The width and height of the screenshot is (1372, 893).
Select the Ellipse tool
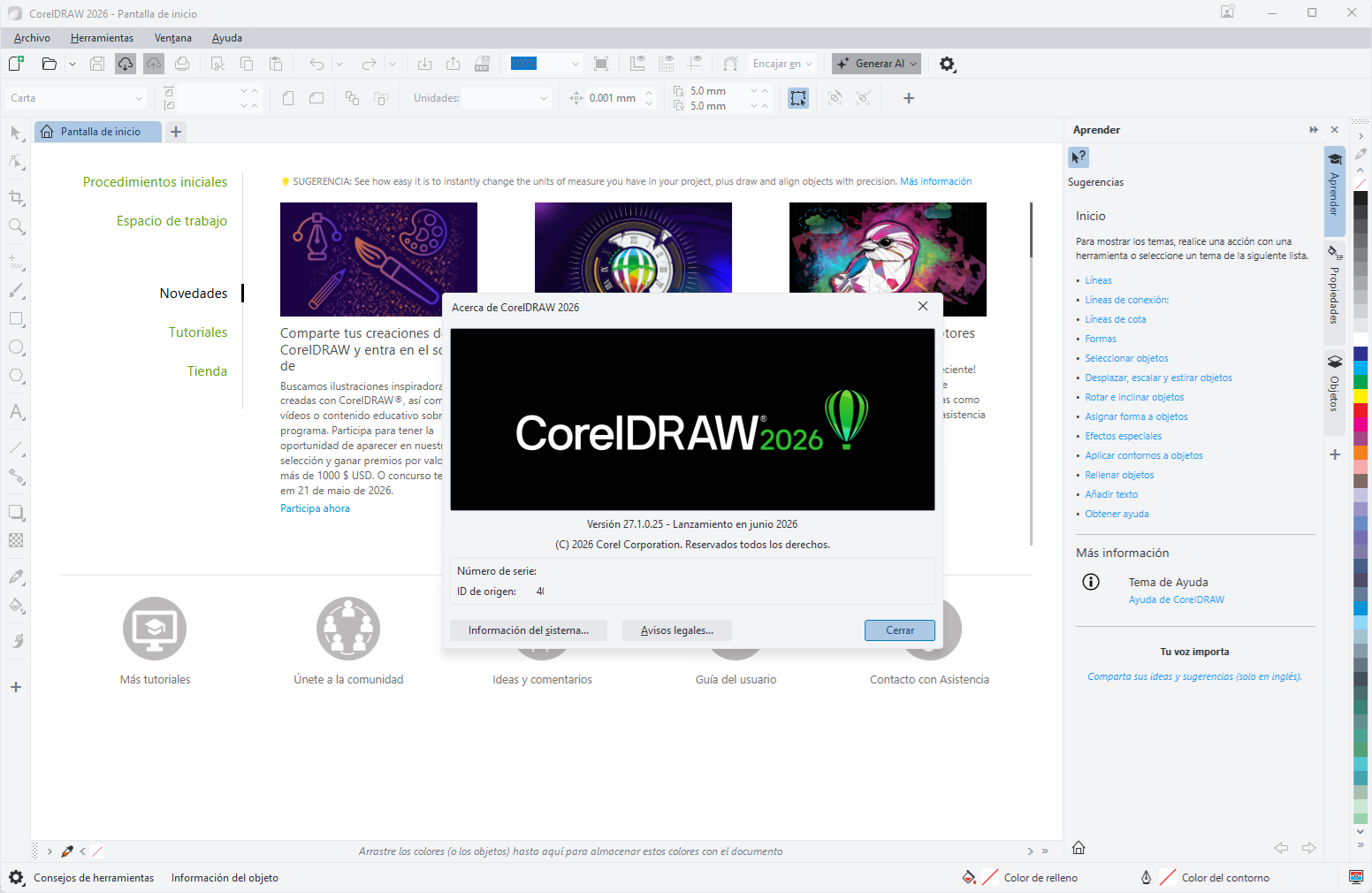(16, 347)
